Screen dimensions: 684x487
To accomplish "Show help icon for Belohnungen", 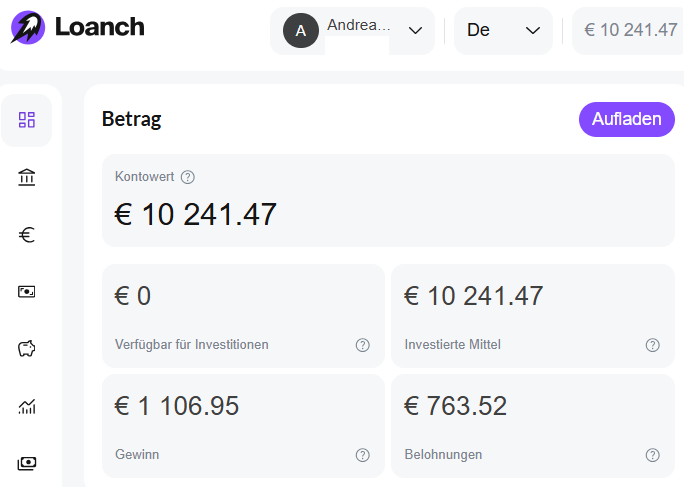I will (x=653, y=455).
